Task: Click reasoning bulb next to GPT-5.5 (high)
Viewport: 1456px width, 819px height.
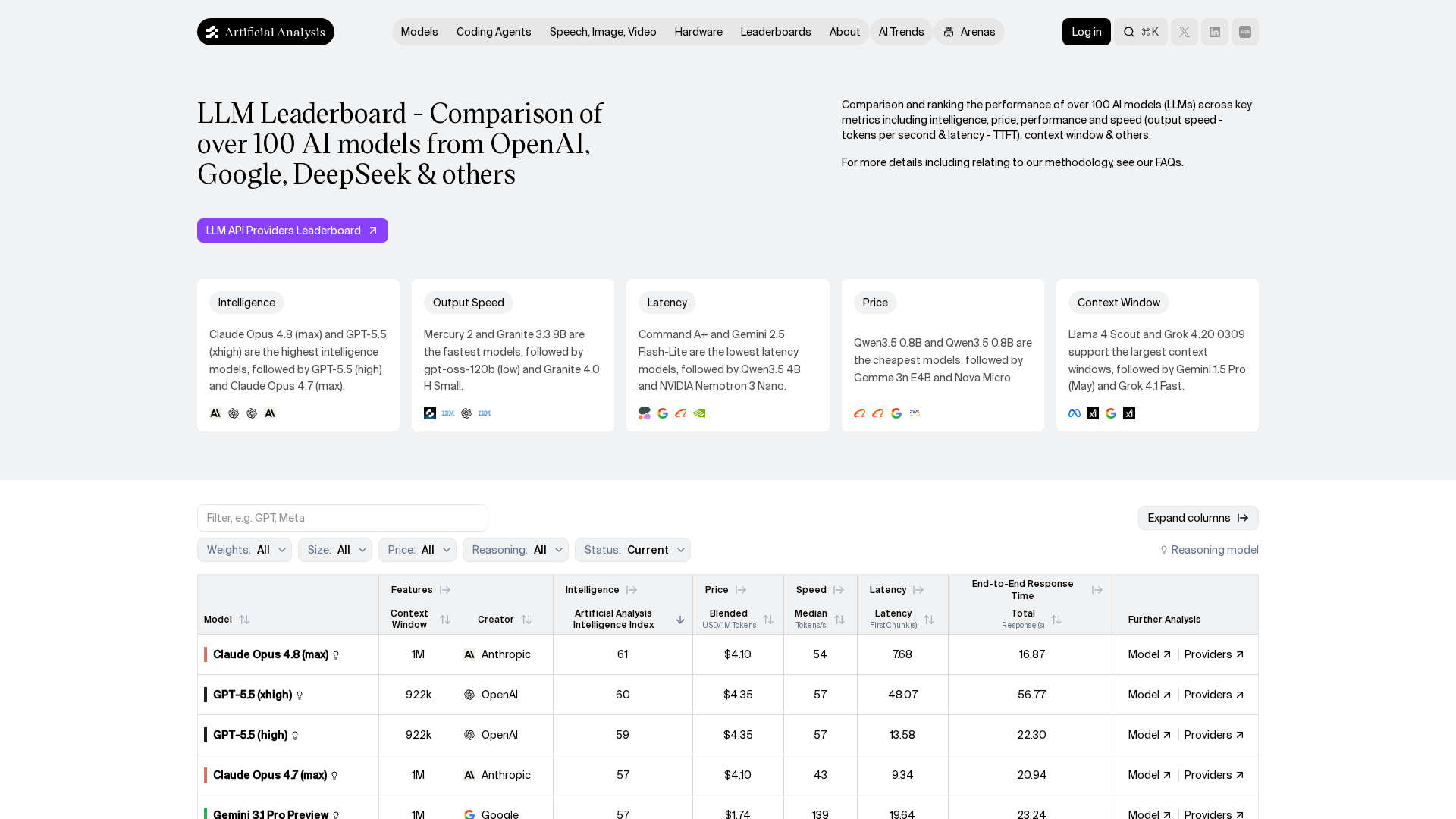Action: [295, 736]
